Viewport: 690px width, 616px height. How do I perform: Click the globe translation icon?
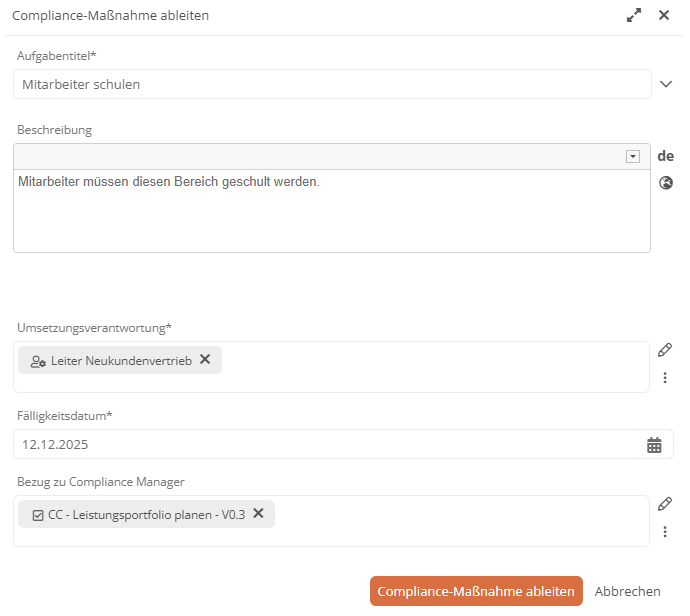(666, 183)
